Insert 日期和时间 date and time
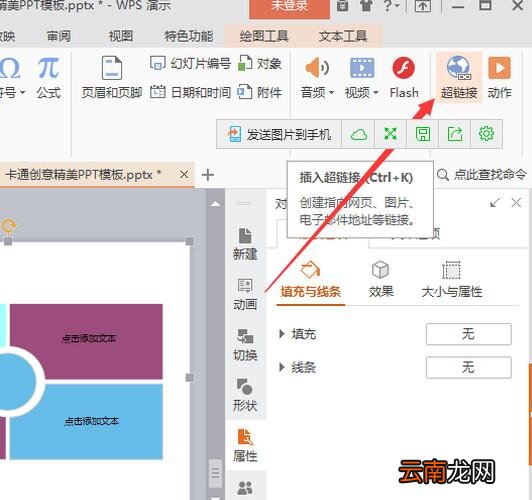Image resolution: width=532 pixels, height=500 pixels. click(x=190, y=92)
